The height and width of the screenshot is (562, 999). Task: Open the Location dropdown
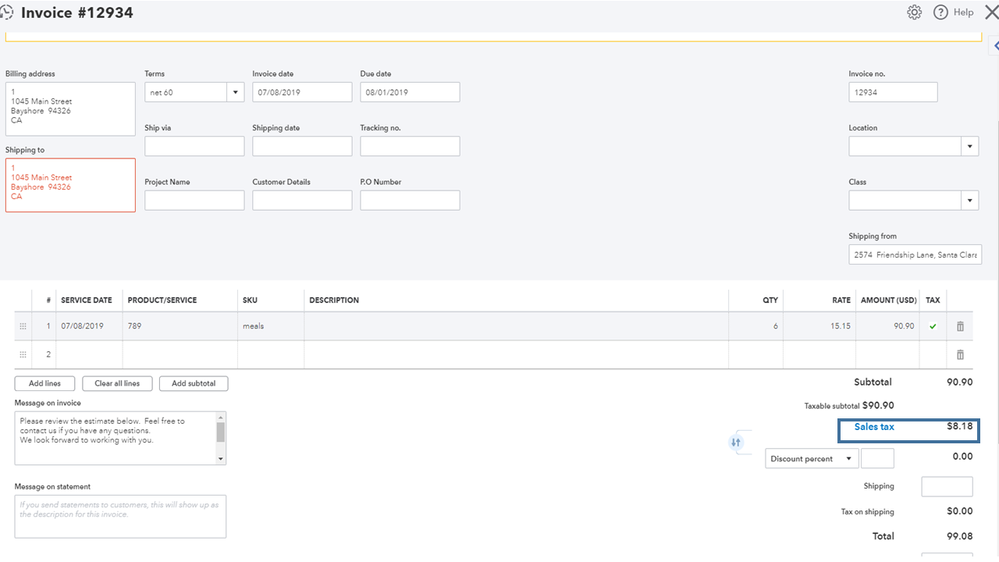[969, 146]
